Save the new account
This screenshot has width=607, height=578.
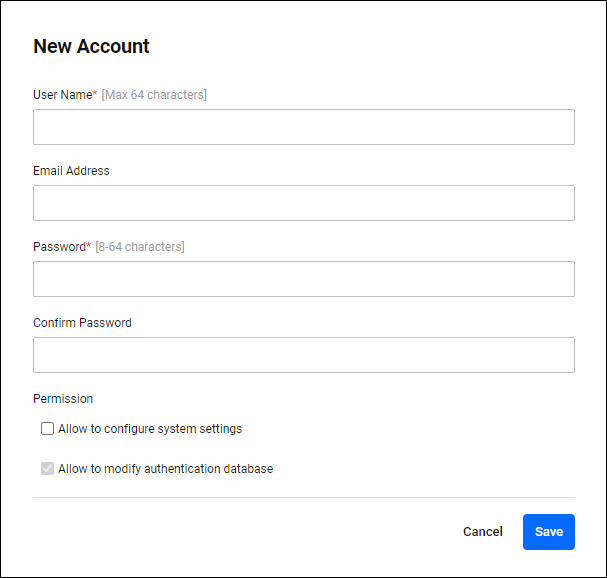pos(548,532)
